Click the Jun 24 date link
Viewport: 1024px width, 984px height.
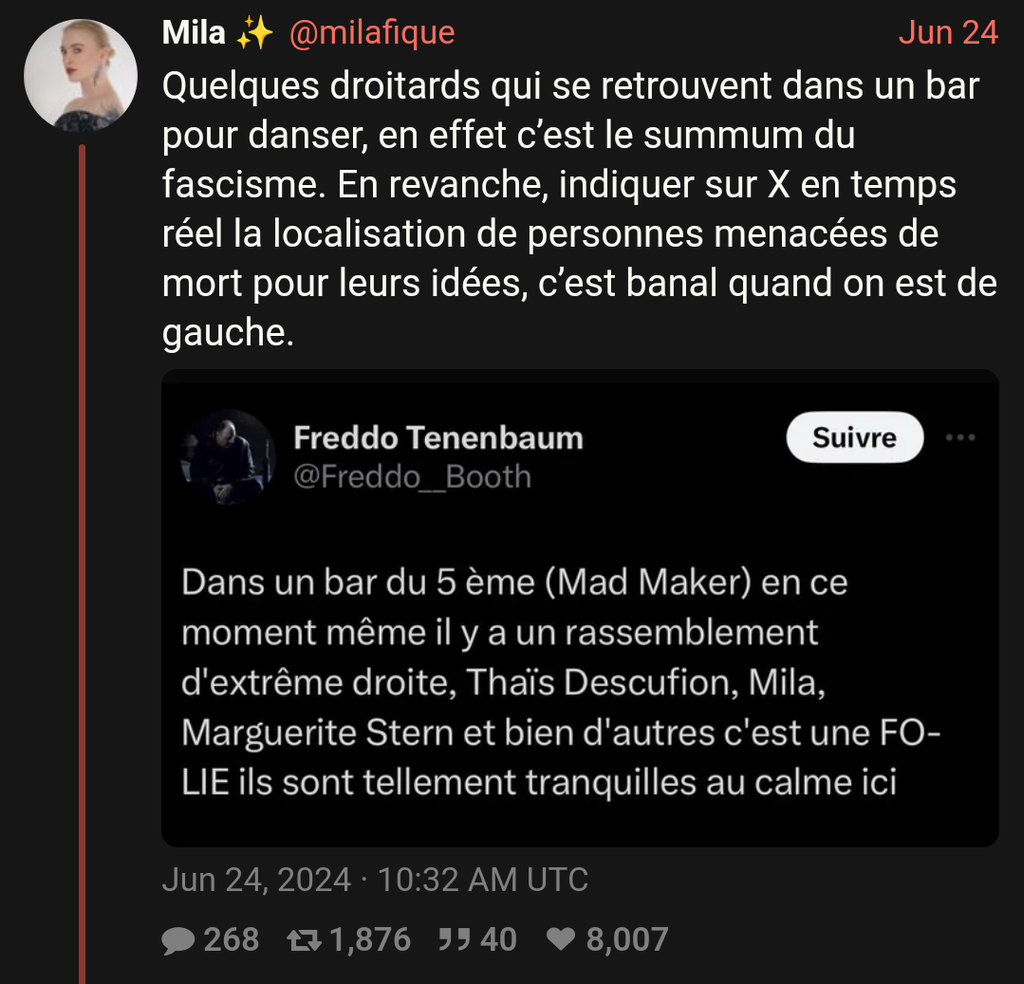tap(948, 33)
